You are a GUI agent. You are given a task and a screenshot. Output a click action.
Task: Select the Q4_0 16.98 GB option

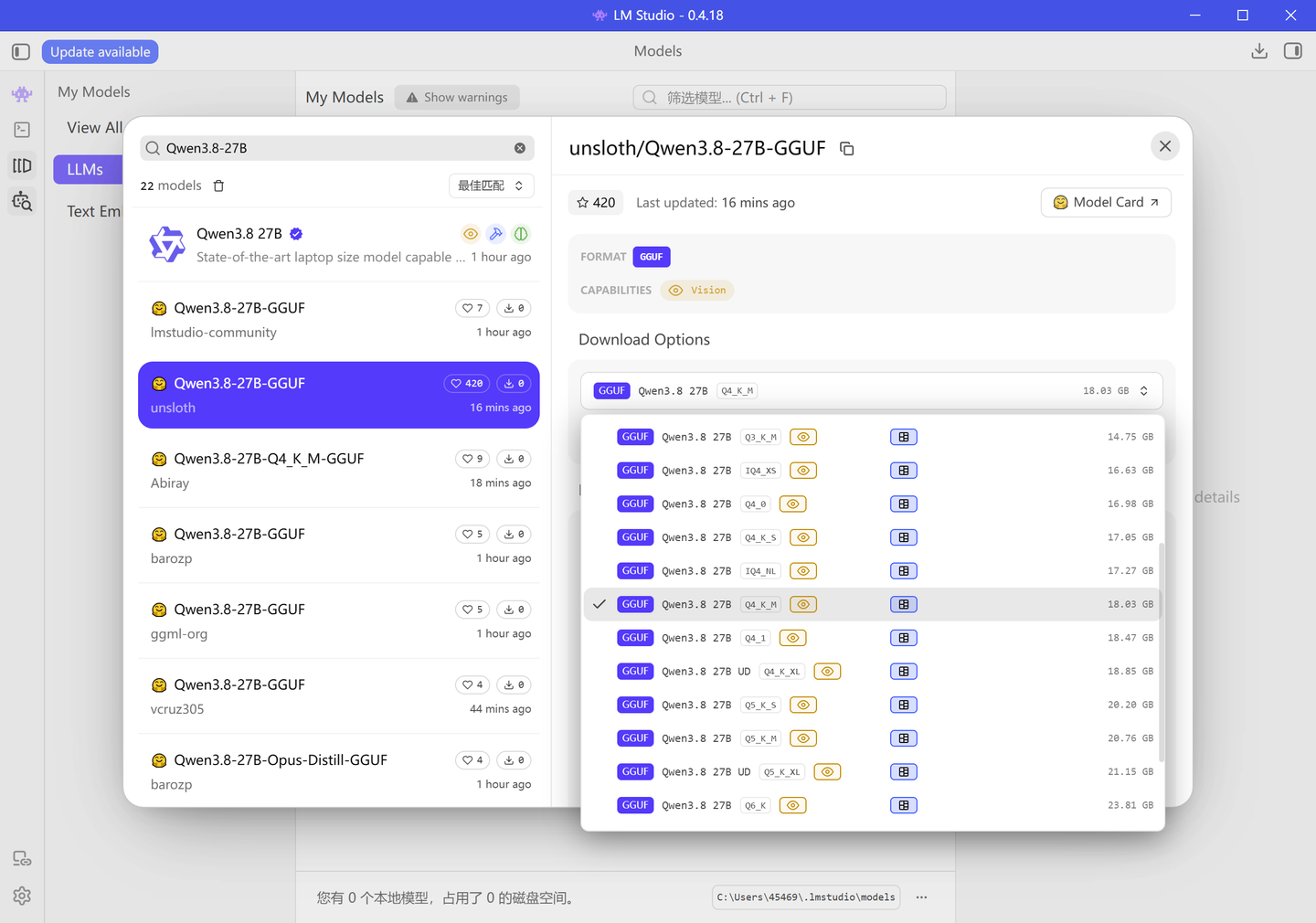pyautogui.click(x=872, y=504)
